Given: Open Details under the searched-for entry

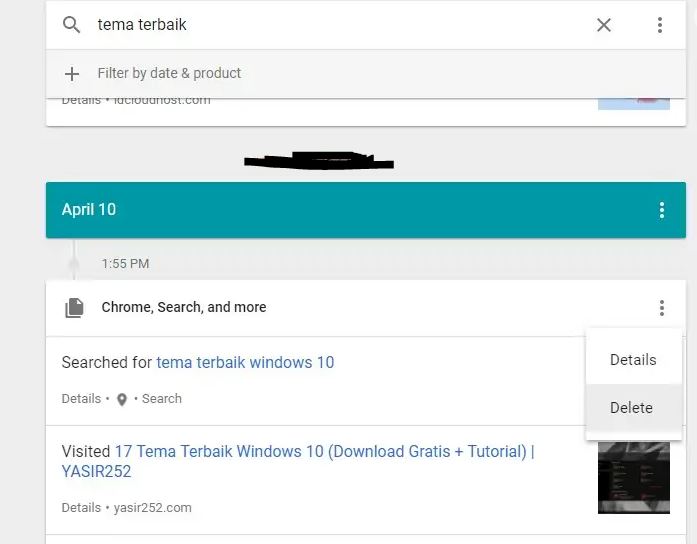Looking at the screenshot, I should (81, 398).
